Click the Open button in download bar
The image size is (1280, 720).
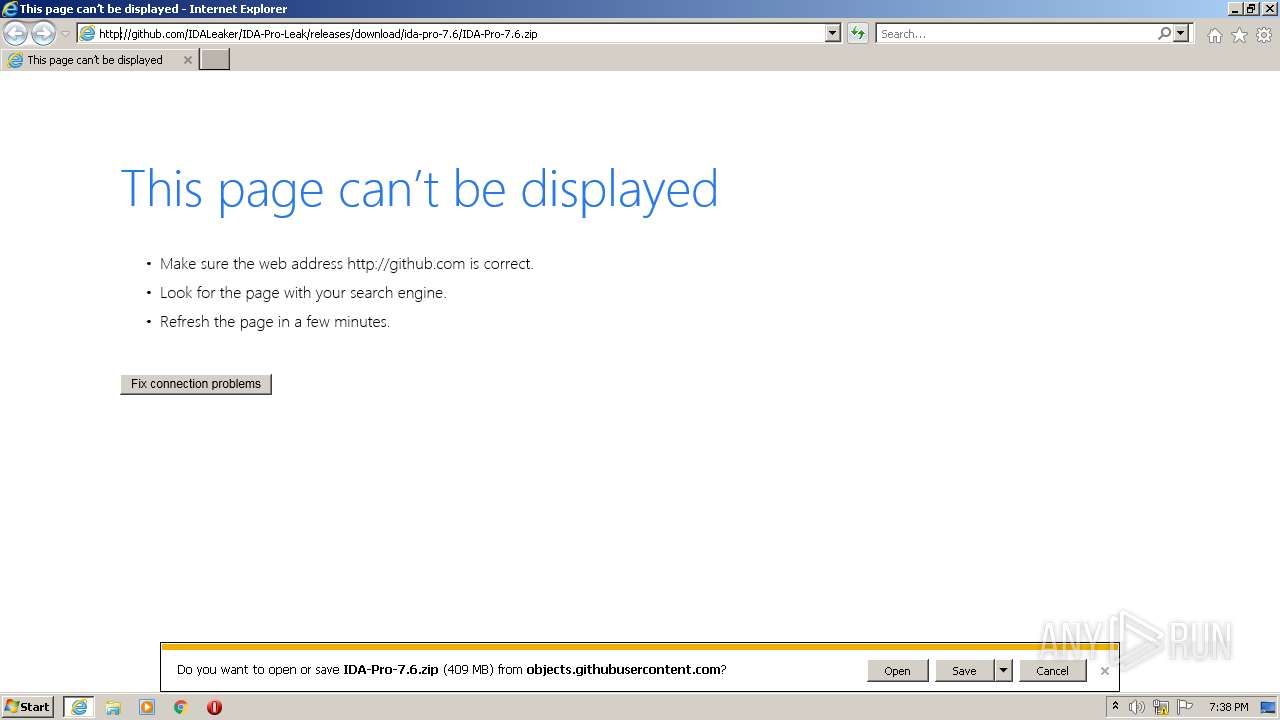click(897, 671)
